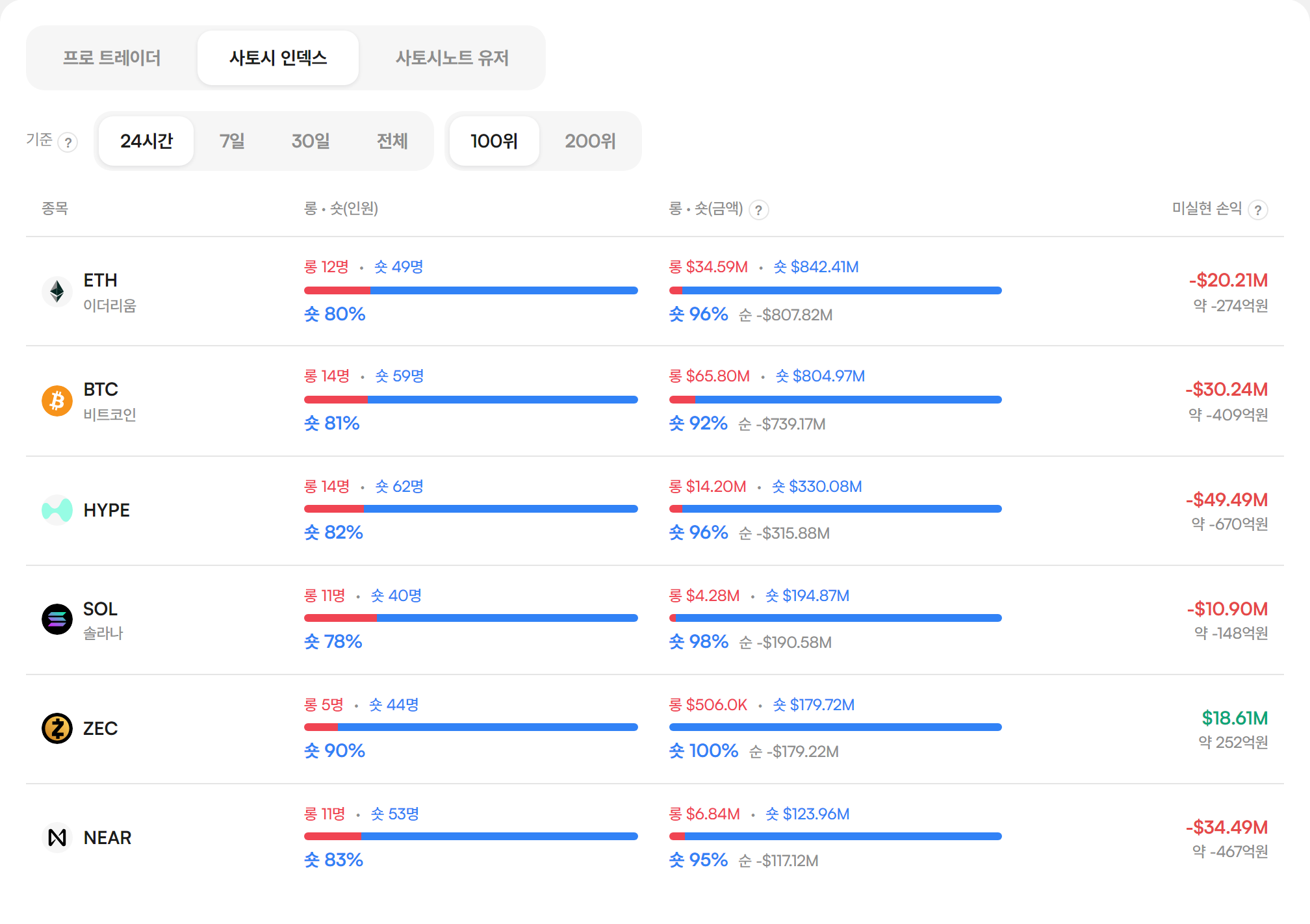The image size is (1310, 924).
Task: Click the 종목 column header
Action: [55, 209]
